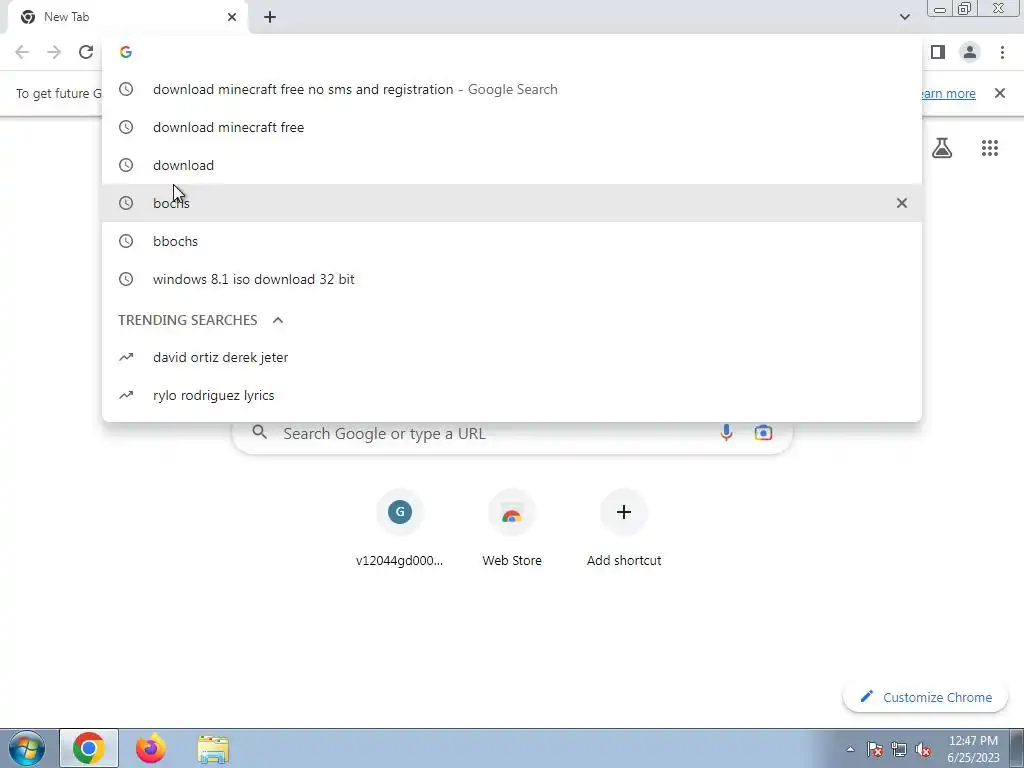Screen dimensions: 1024x768
Task: Remove the 'bochs' suggestion with X
Action: click(x=902, y=203)
